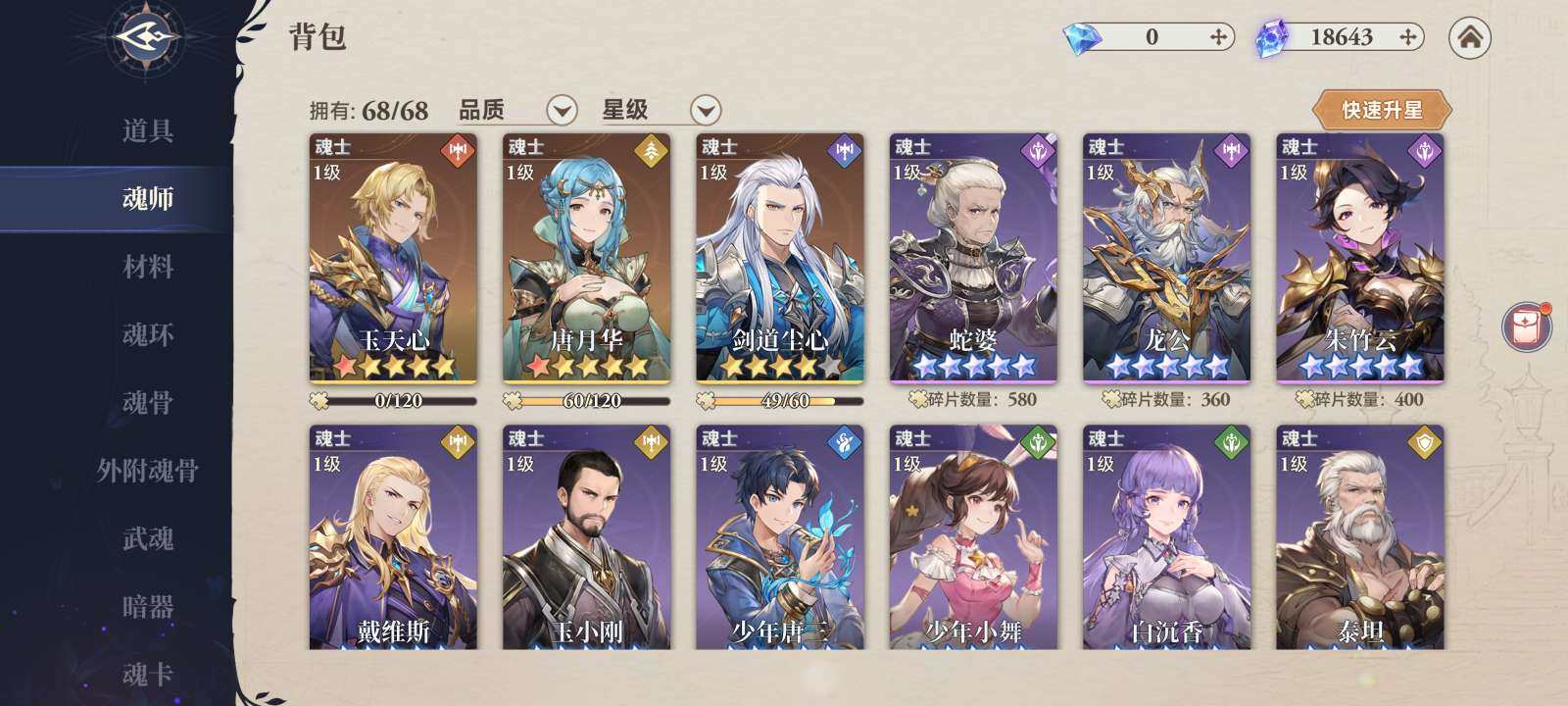Click 唐月华 shard progress bar 60/120
The image size is (1568, 706).
point(587,400)
